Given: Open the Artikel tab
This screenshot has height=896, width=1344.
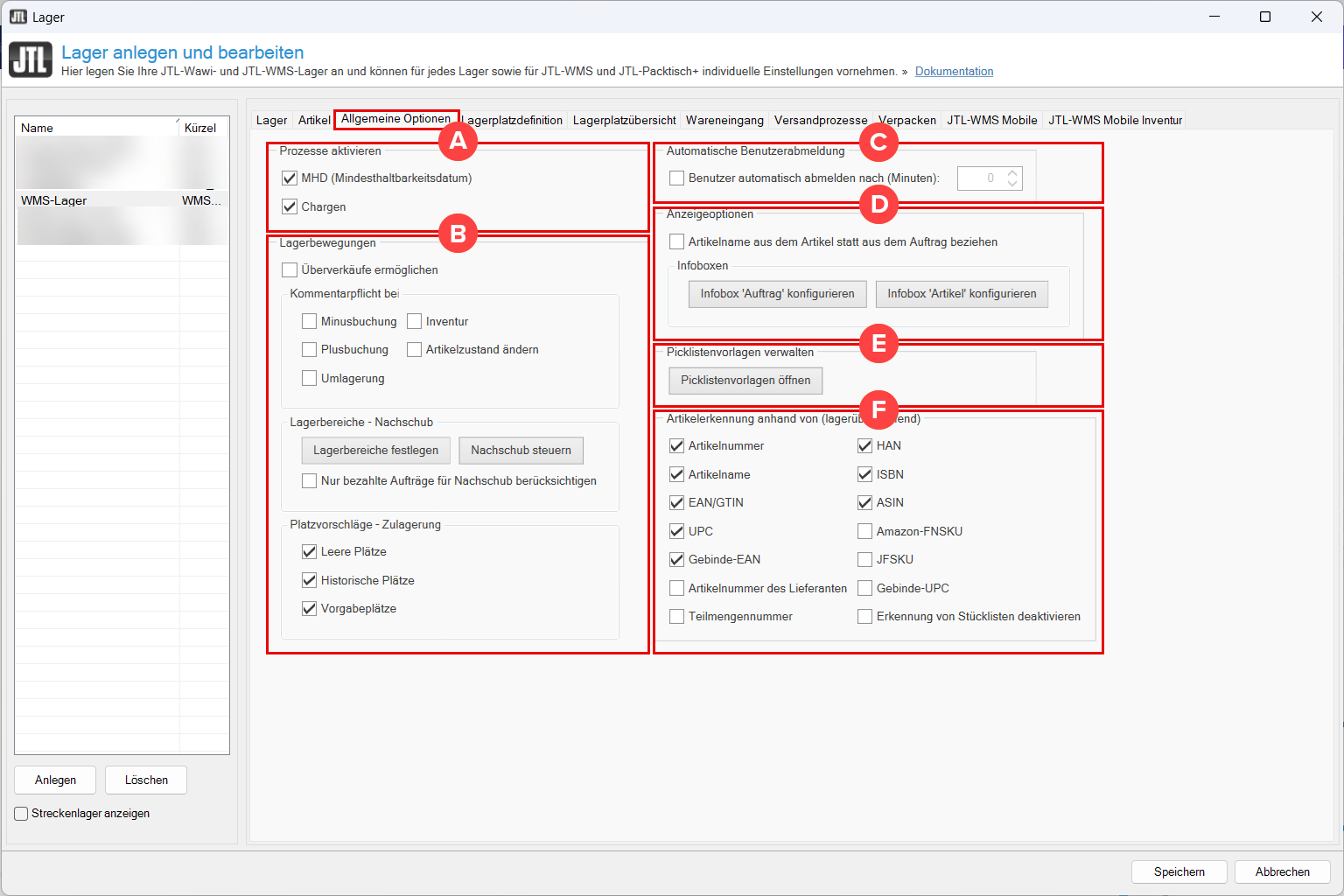Looking at the screenshot, I should (x=314, y=121).
